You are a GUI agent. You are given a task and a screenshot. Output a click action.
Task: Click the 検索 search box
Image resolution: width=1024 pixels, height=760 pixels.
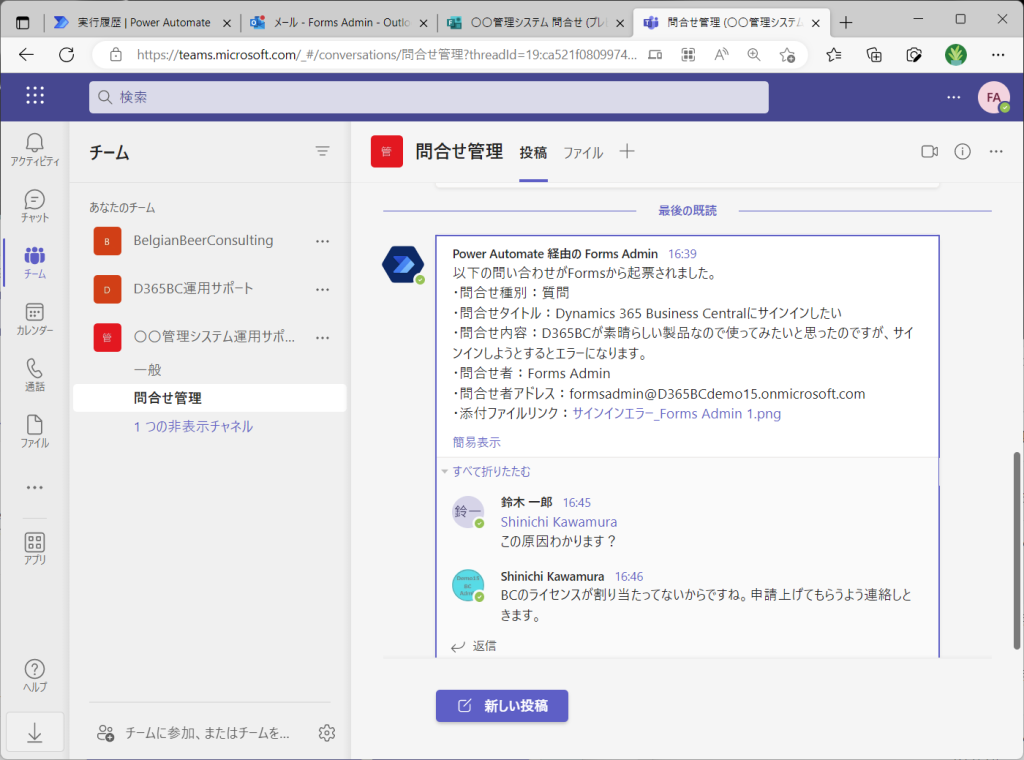point(428,97)
